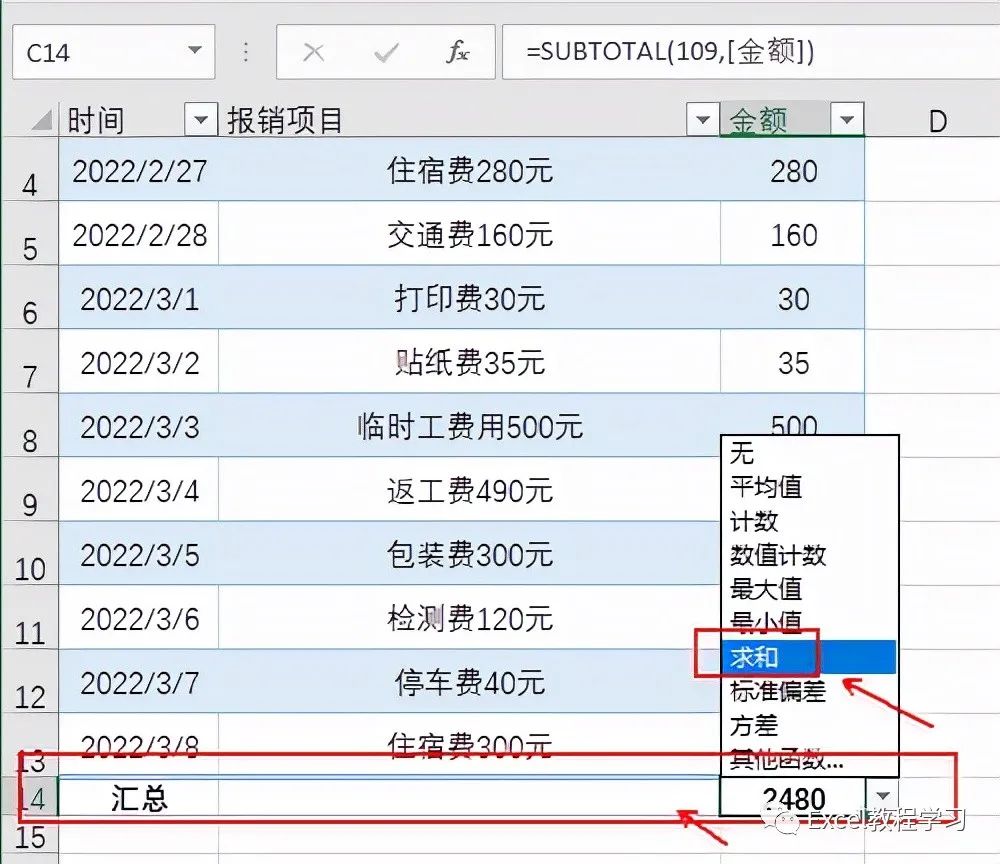Viewport: 1000px width, 864px height.
Task: Select the 金额 column header
Action: tap(776, 119)
